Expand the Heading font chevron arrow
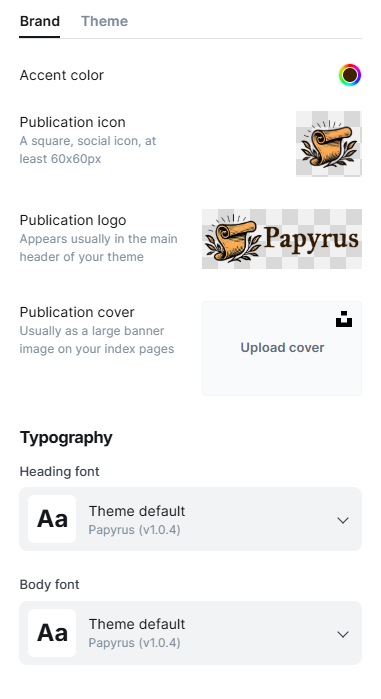381x699 pixels. 343,520
